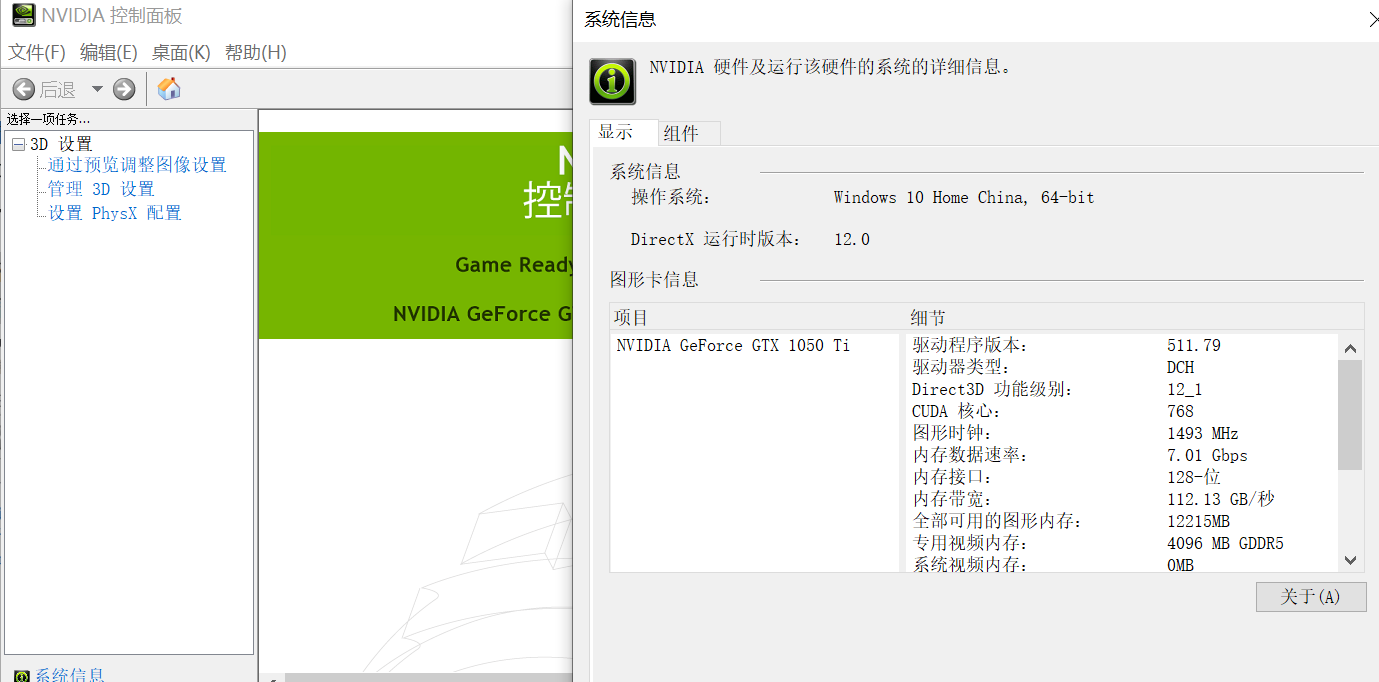Viewport: 1379px width, 682px height.
Task: Select the NVIDIA GeForce GTX 1050 Ti row
Action: (x=733, y=345)
